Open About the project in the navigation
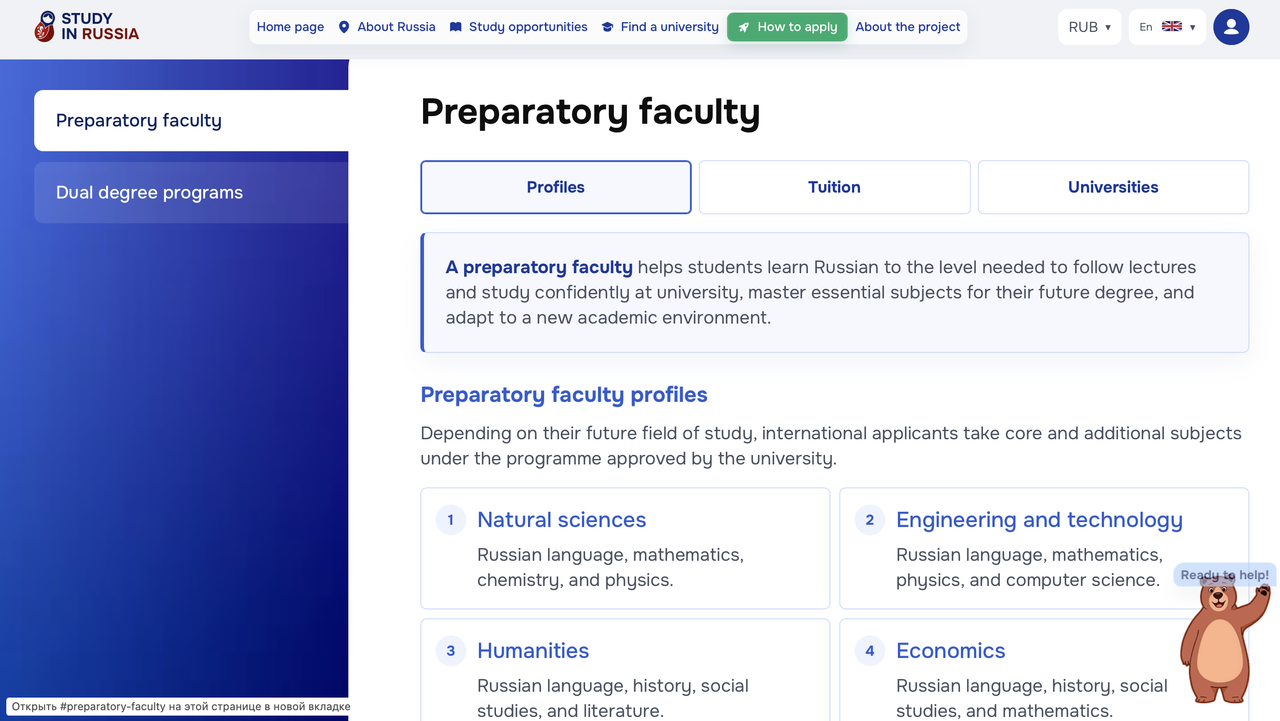 click(908, 27)
